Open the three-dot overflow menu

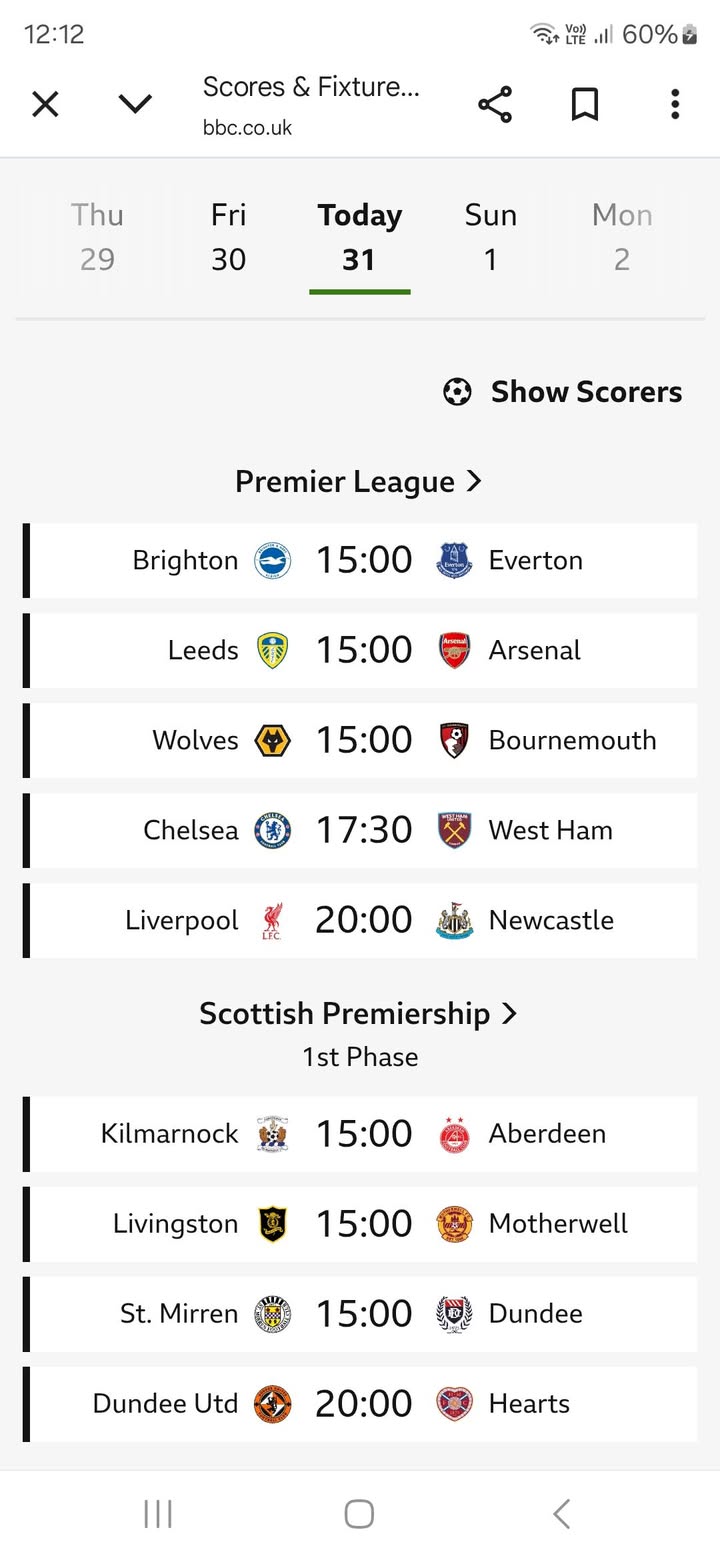675,104
